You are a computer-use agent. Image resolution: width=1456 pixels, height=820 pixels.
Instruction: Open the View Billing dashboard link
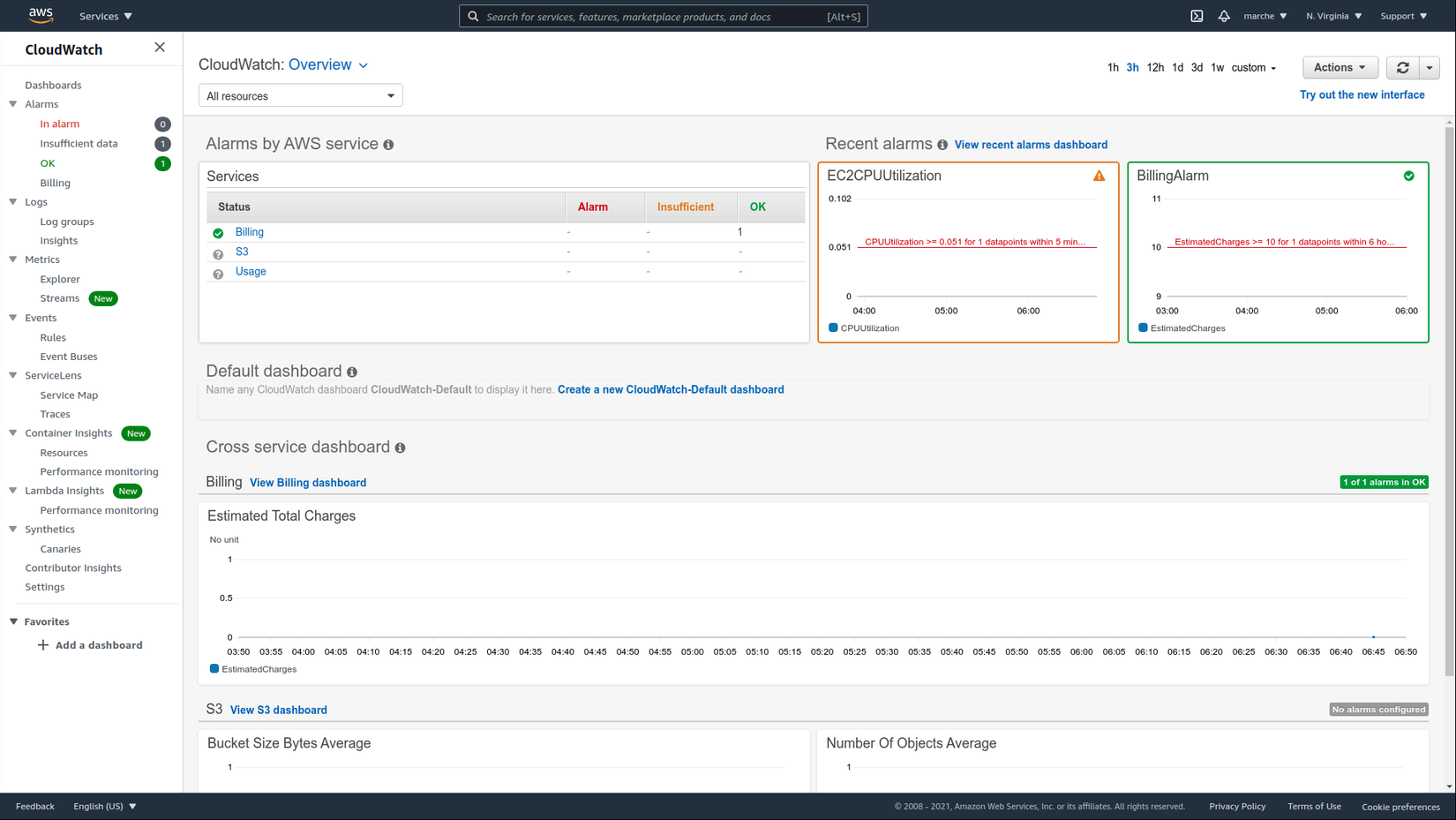(x=308, y=483)
